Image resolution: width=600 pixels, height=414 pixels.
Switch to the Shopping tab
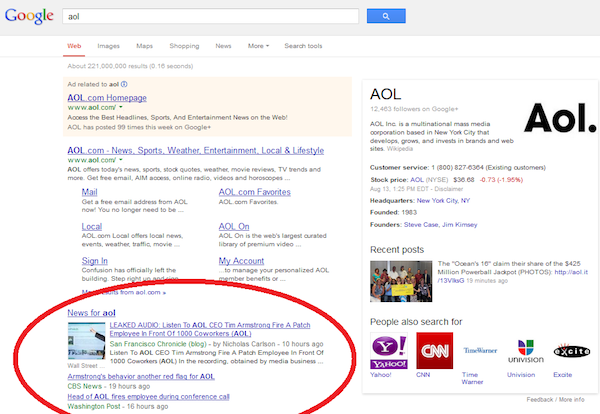[x=184, y=46]
